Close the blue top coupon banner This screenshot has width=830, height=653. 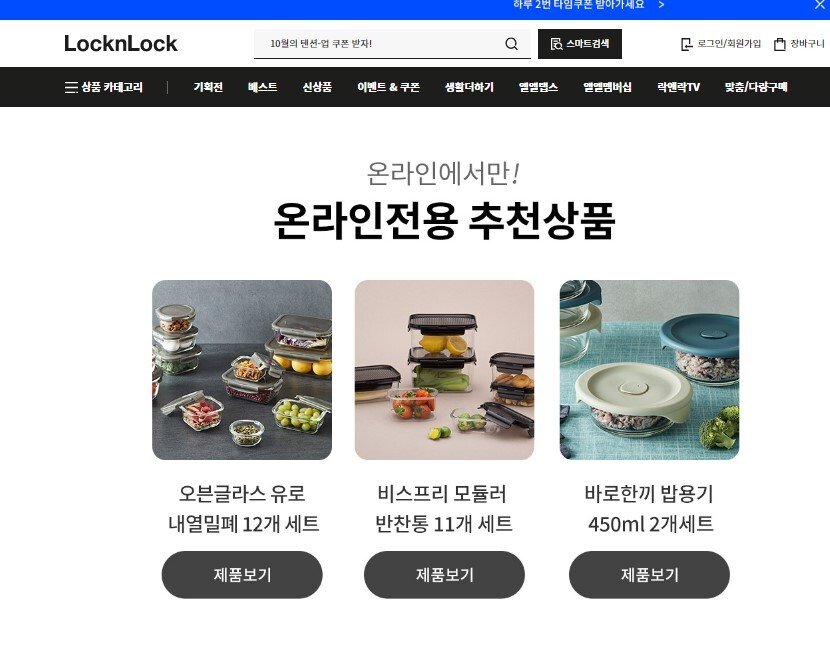pyautogui.click(x=819, y=5)
